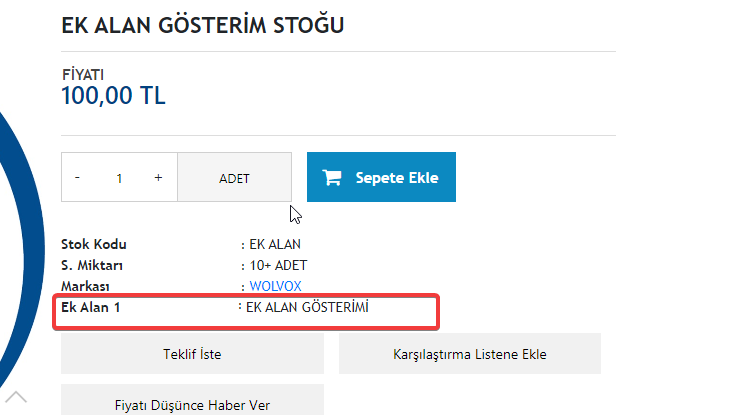Viewport: 749px width, 415px height.
Task: Decrease quantity with the minus button
Action: pos(77,178)
